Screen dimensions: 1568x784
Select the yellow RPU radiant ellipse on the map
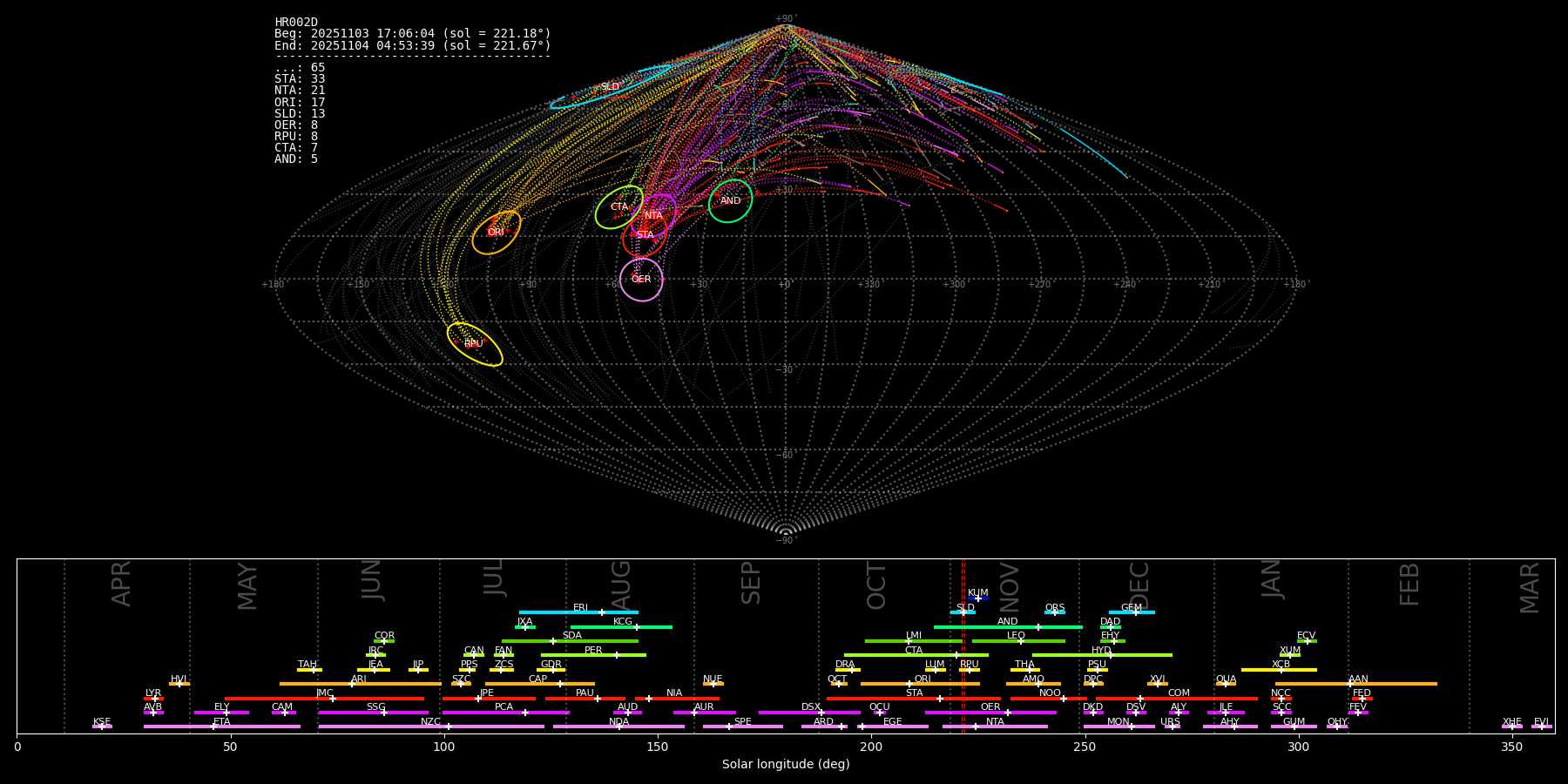coord(475,344)
